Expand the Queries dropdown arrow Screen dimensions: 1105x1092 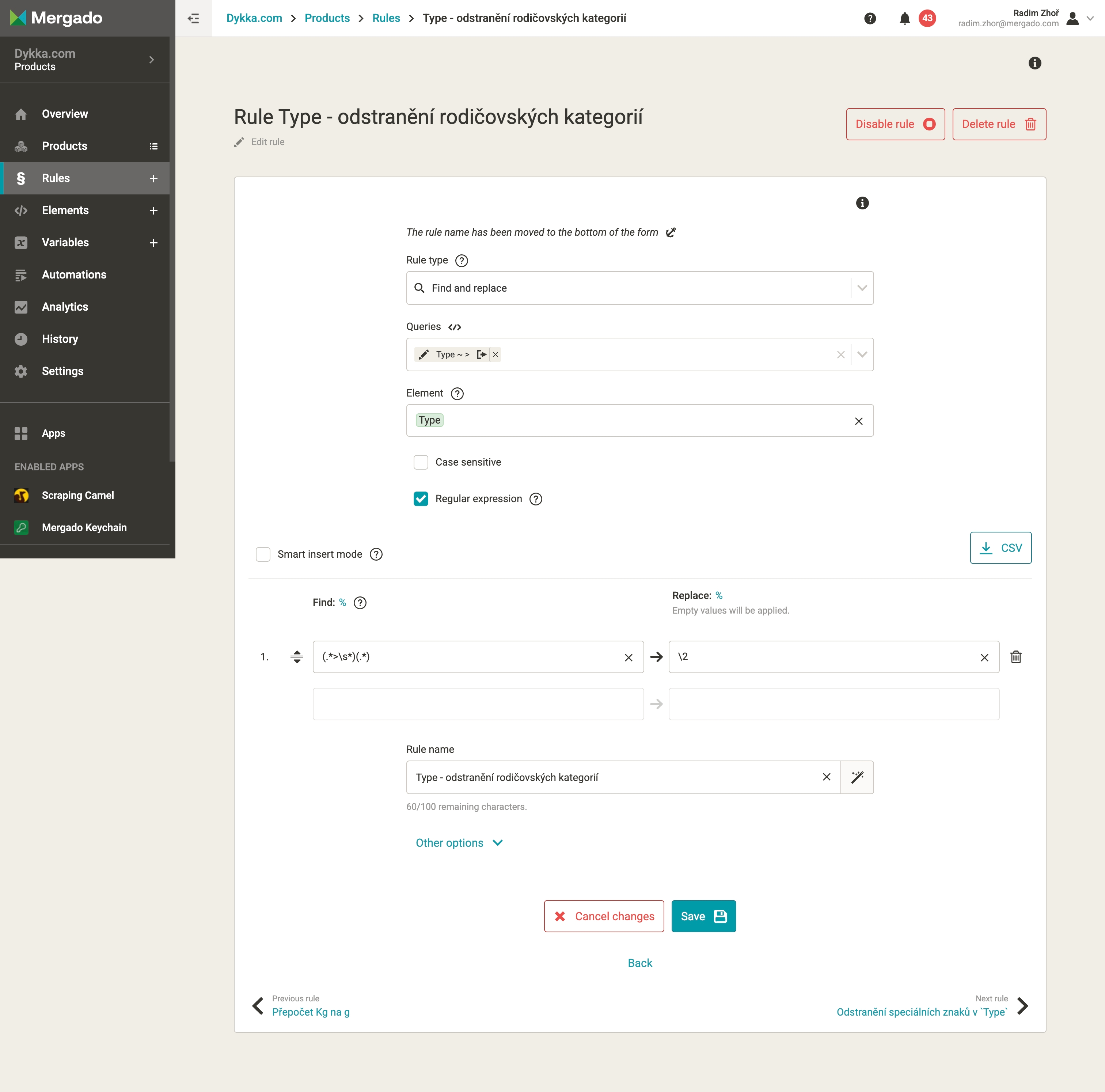point(862,354)
